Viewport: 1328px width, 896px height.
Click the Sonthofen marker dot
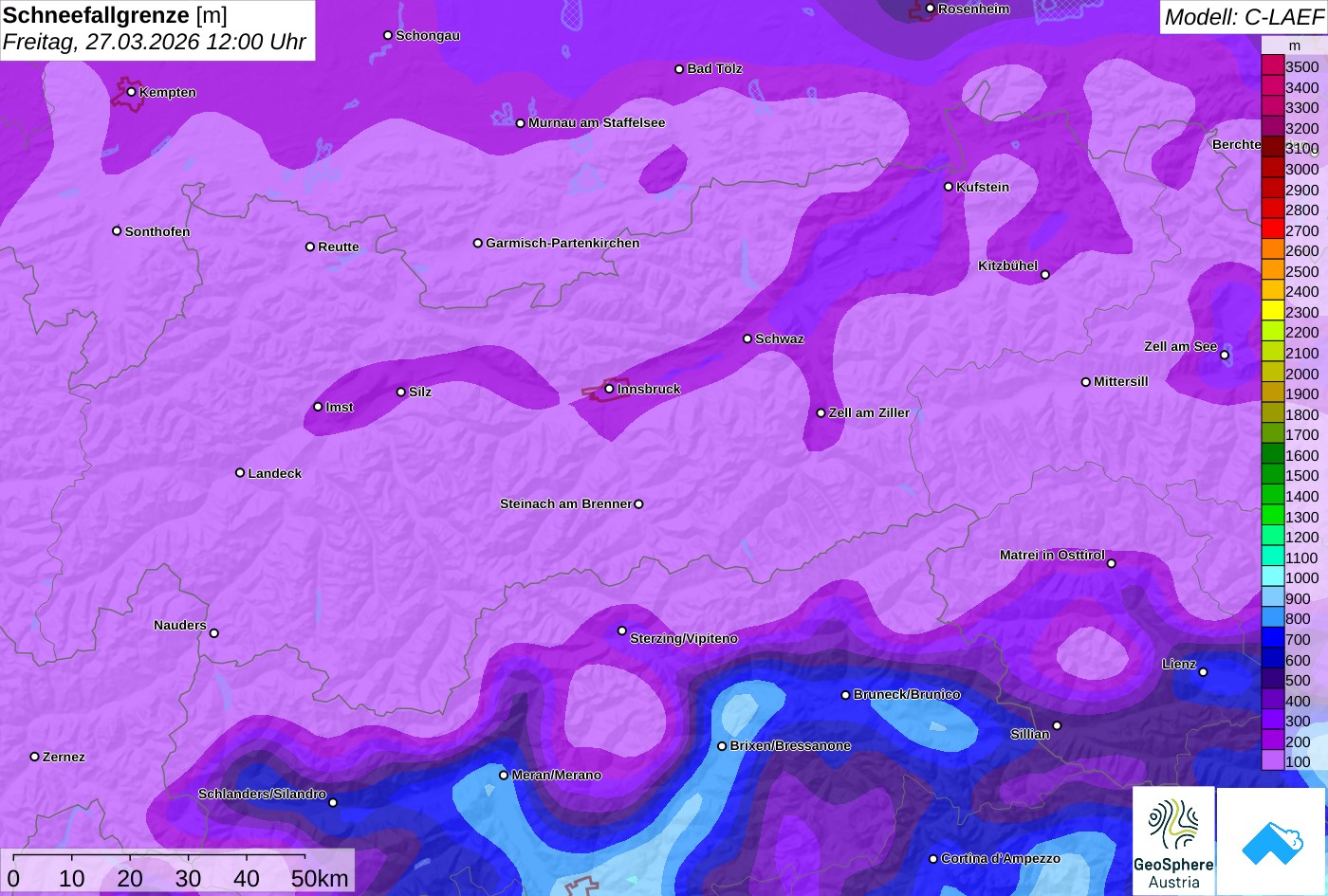pos(117,230)
